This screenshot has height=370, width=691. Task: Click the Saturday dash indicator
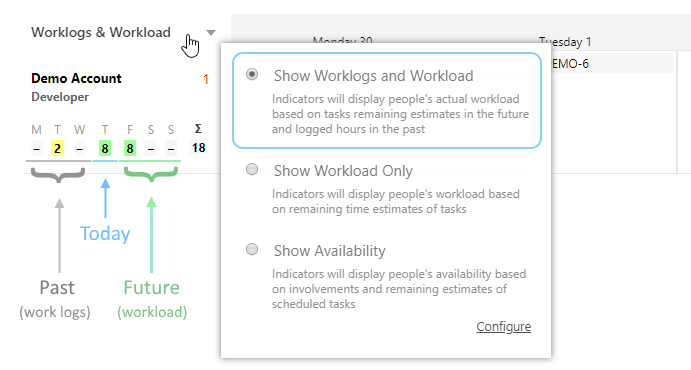click(x=151, y=148)
